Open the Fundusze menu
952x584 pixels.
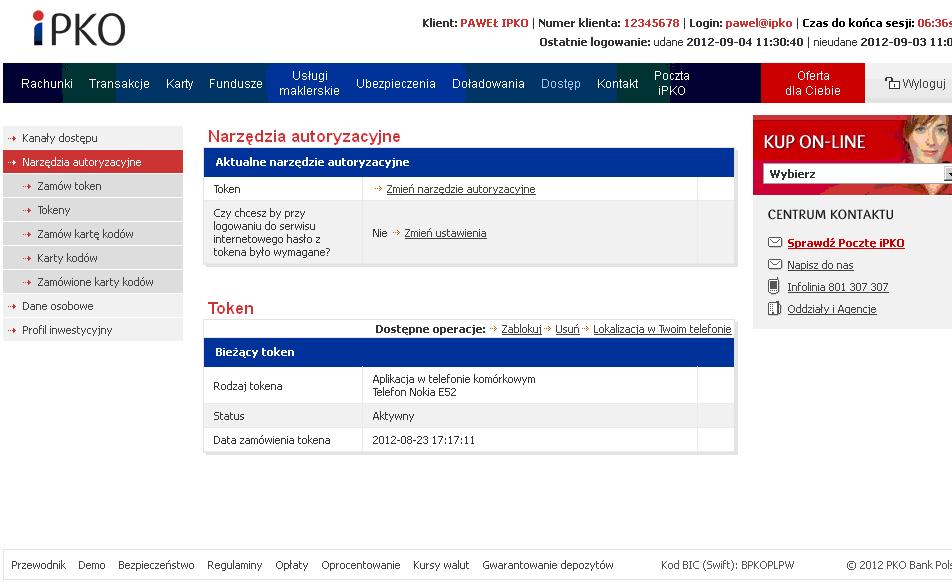tap(236, 83)
